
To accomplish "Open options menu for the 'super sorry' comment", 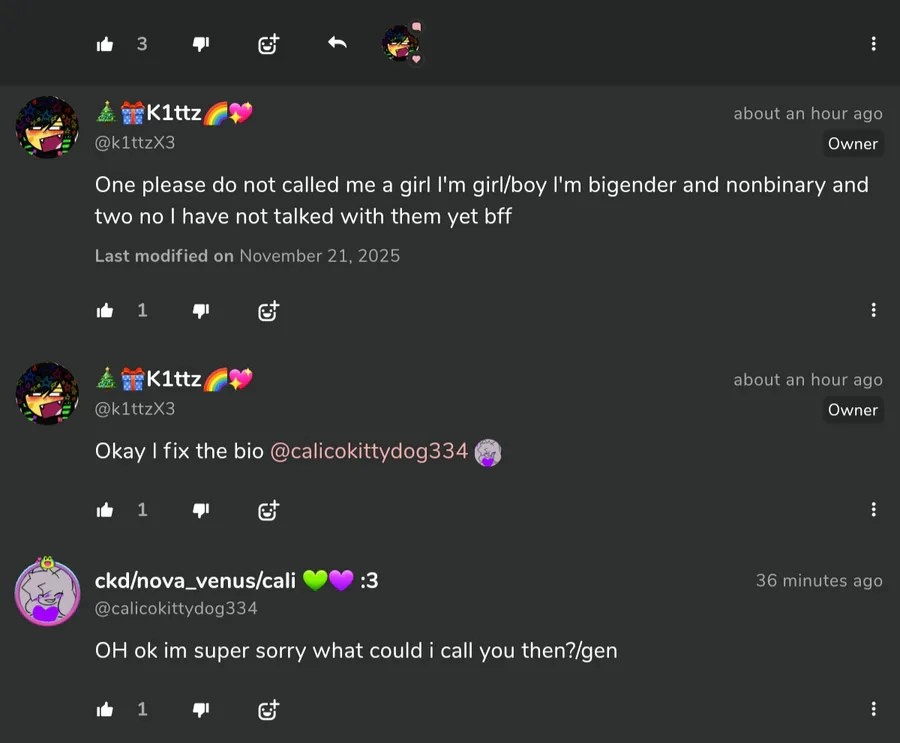I will pyautogui.click(x=873, y=710).
